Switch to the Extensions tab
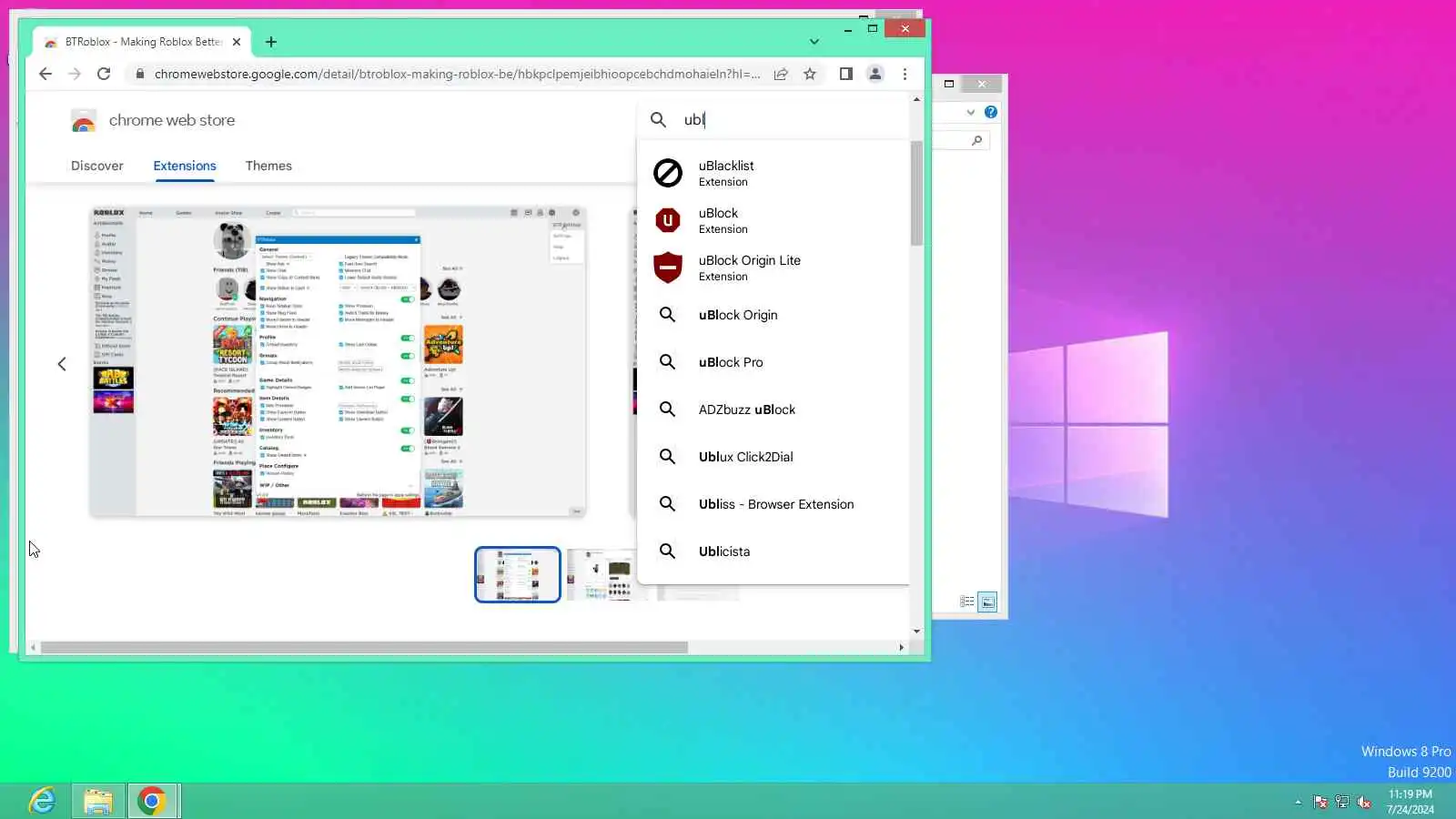 coord(185,166)
